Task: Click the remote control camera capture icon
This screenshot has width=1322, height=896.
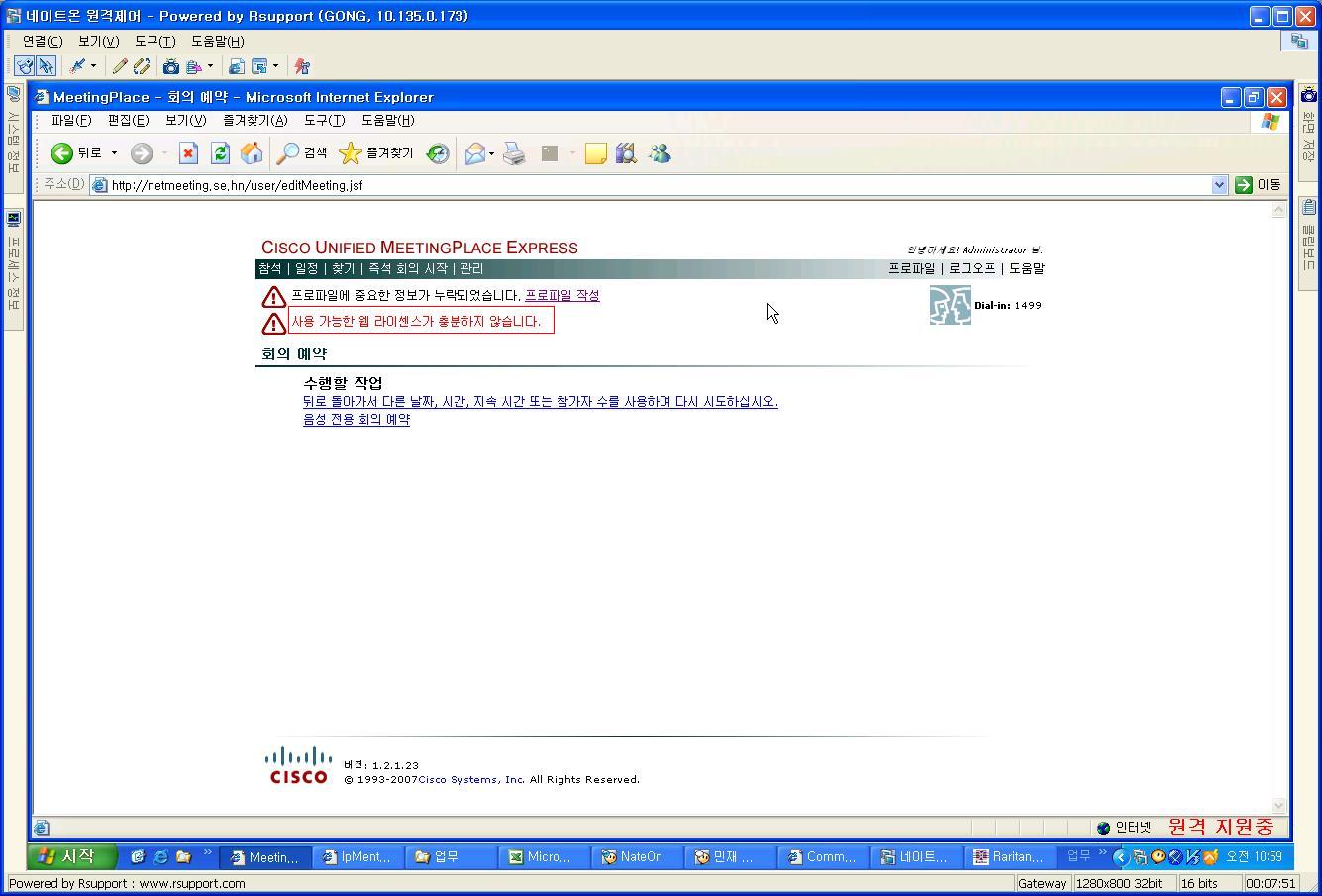Action: [x=171, y=66]
